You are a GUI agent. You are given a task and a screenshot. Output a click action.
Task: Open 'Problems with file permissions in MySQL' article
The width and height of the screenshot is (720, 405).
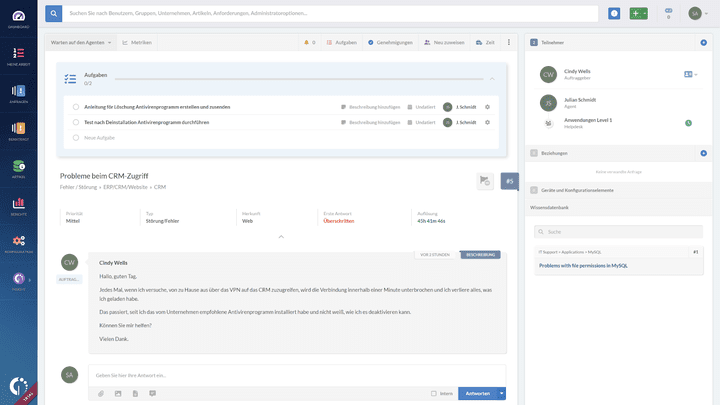point(584,265)
